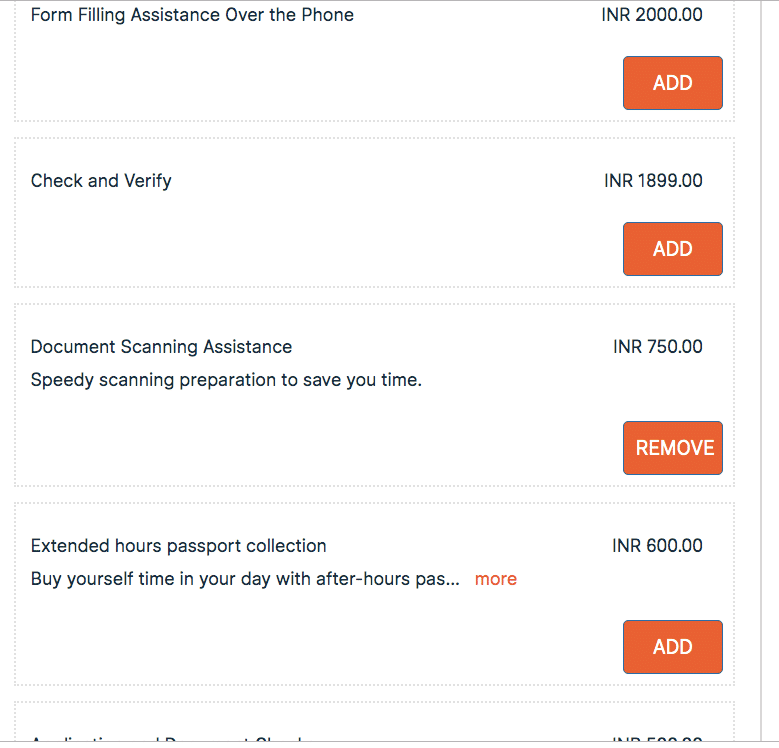Click the INR 600.00 price
The image size is (779, 748).
click(657, 546)
